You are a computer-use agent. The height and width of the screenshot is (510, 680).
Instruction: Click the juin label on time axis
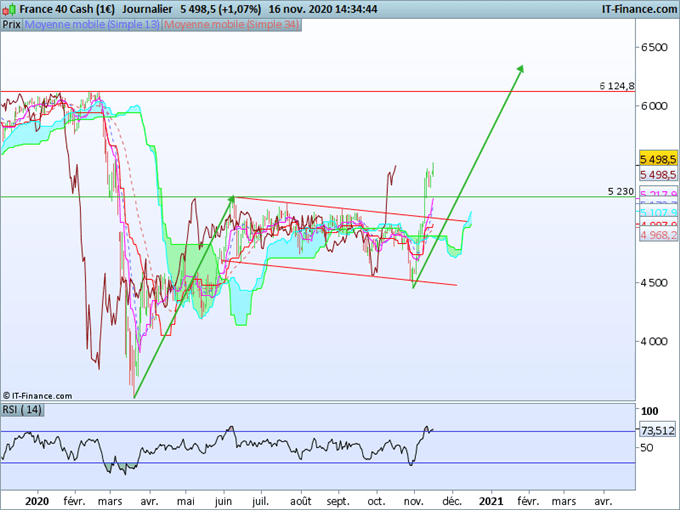223,501
